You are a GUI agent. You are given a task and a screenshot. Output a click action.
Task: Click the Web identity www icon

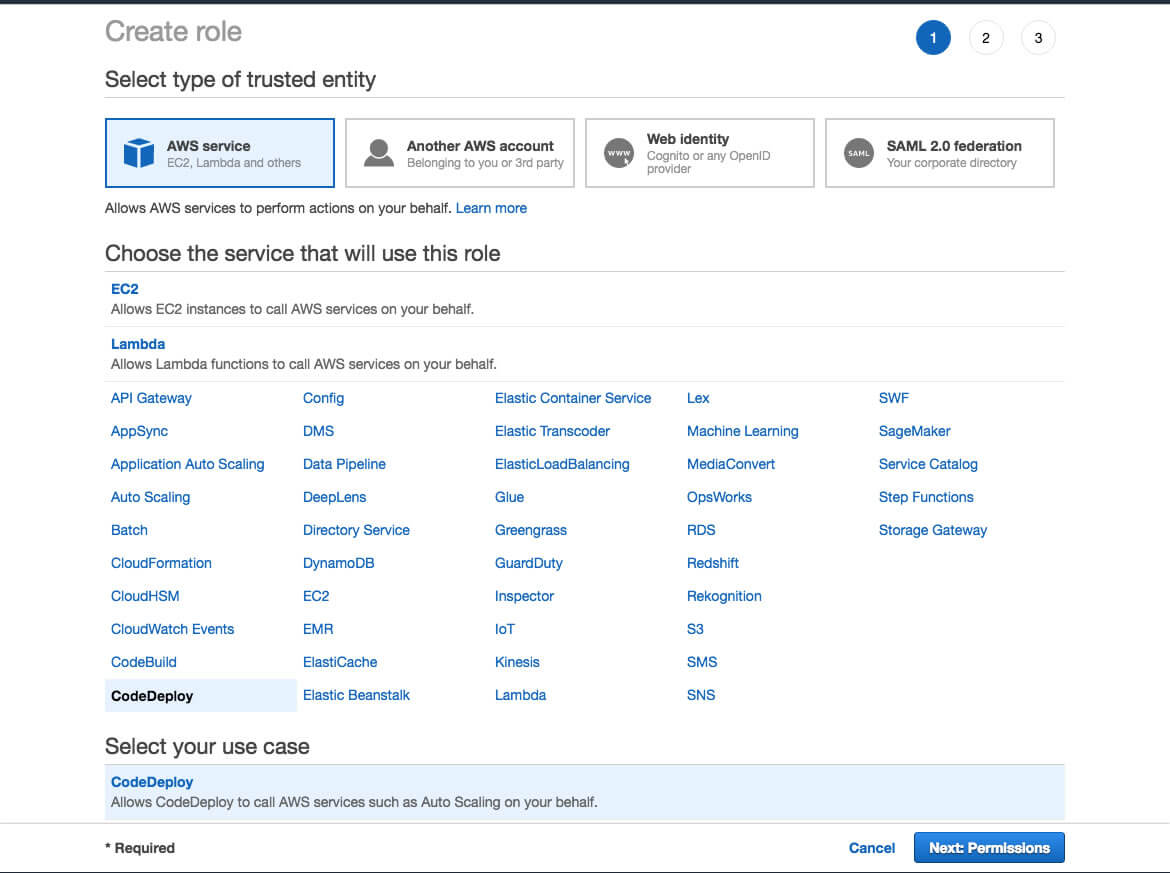point(619,153)
